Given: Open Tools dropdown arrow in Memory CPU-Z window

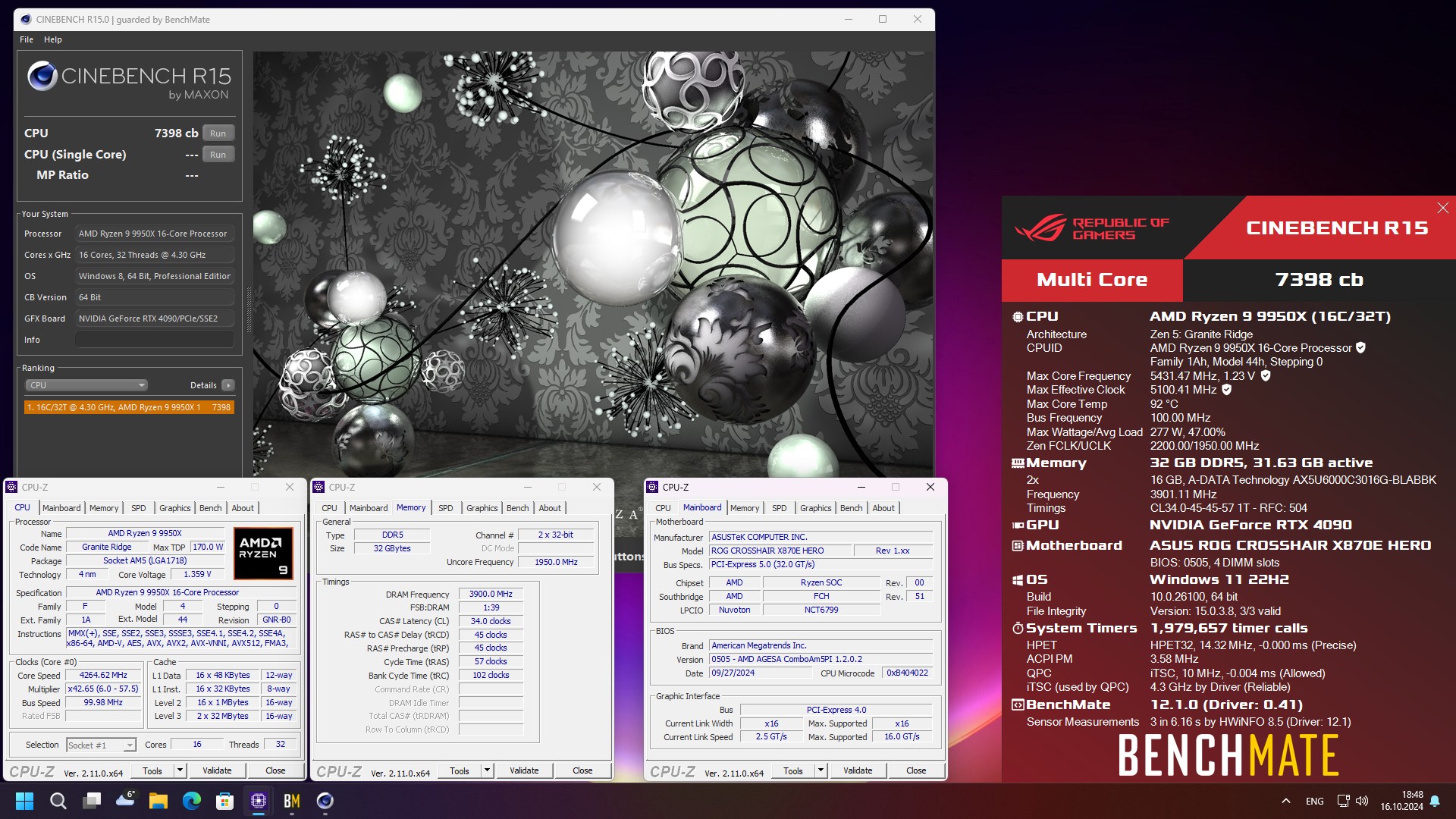Looking at the screenshot, I should click(488, 770).
